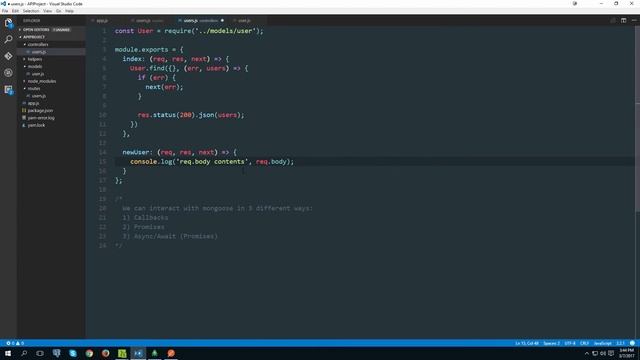Click the Split Editor icon
Viewport: 640px width, 360px height.
click(623, 20)
